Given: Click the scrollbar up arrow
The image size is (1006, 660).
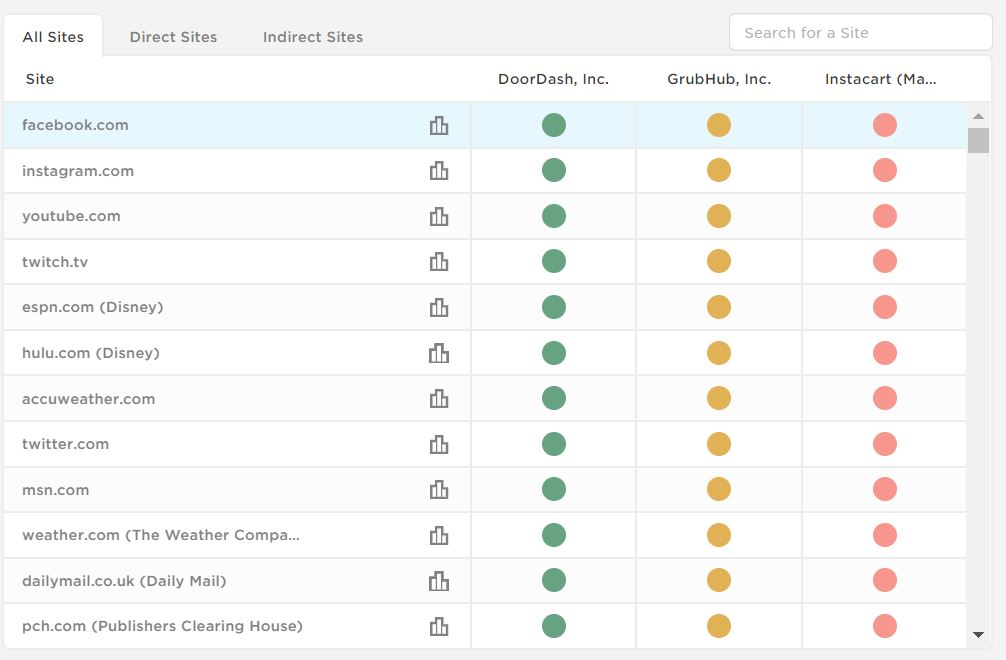Looking at the screenshot, I should (978, 116).
